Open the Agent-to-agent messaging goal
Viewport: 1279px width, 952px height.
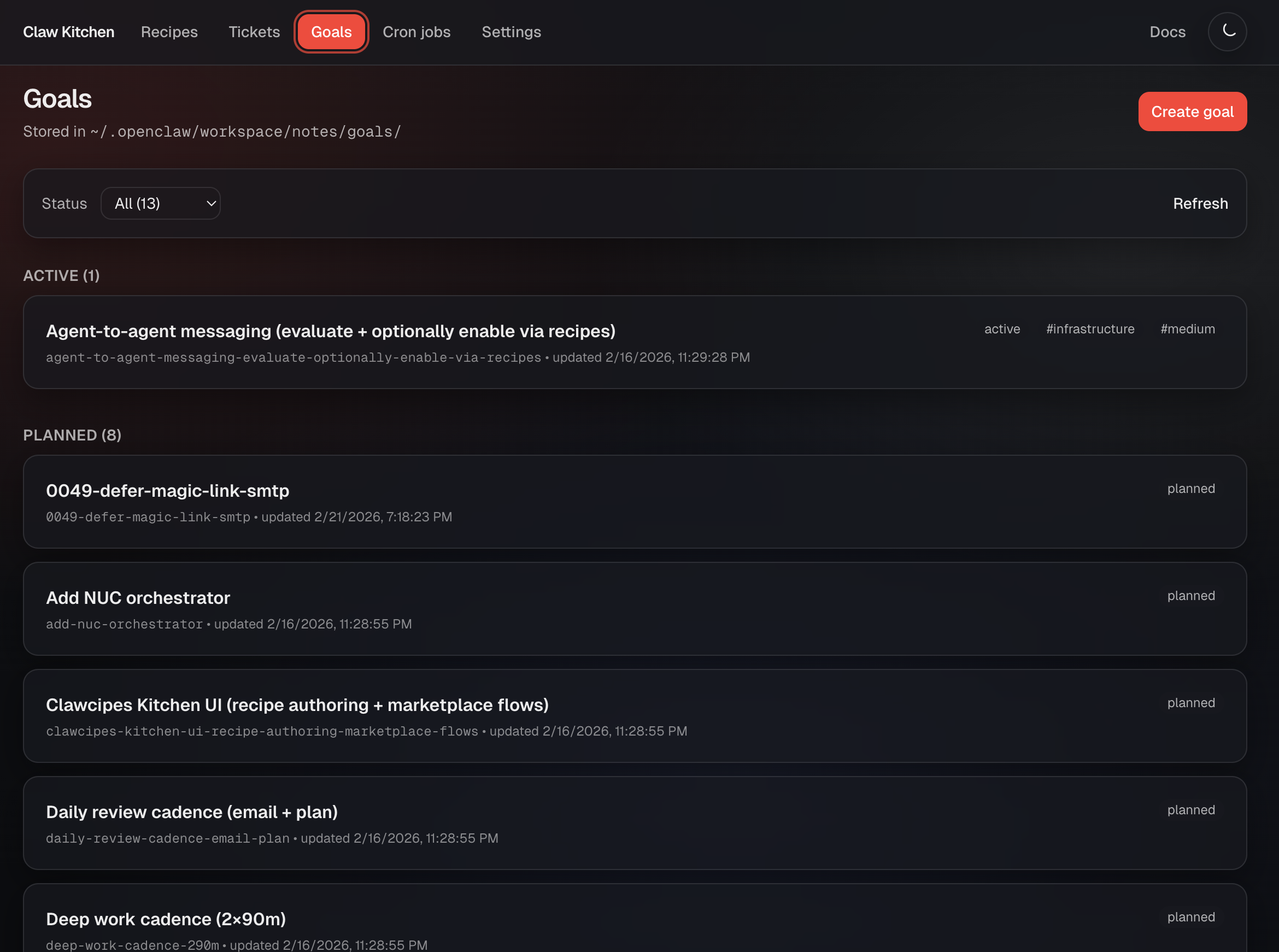[x=330, y=331]
